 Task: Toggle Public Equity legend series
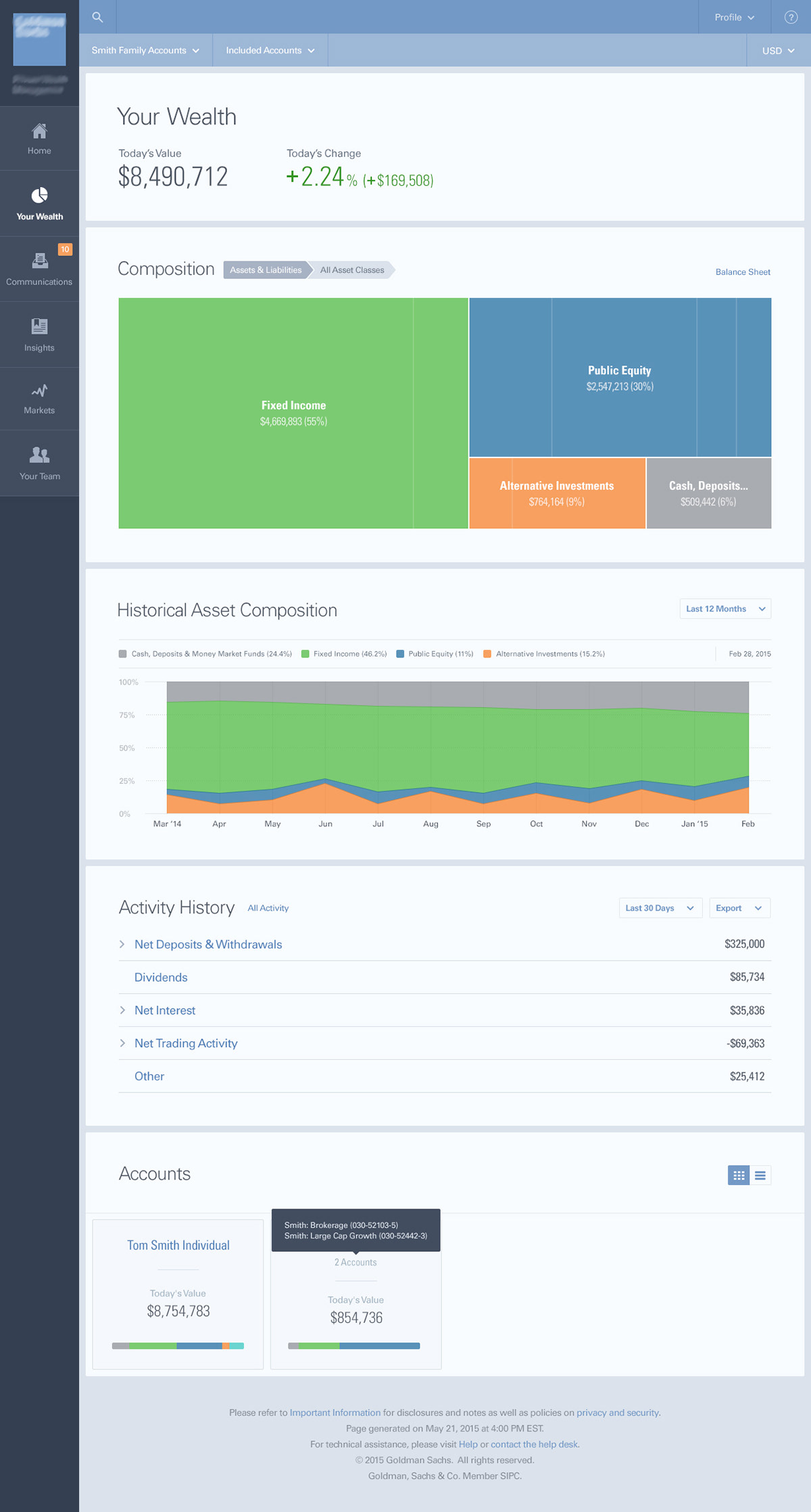pyautogui.click(x=435, y=654)
